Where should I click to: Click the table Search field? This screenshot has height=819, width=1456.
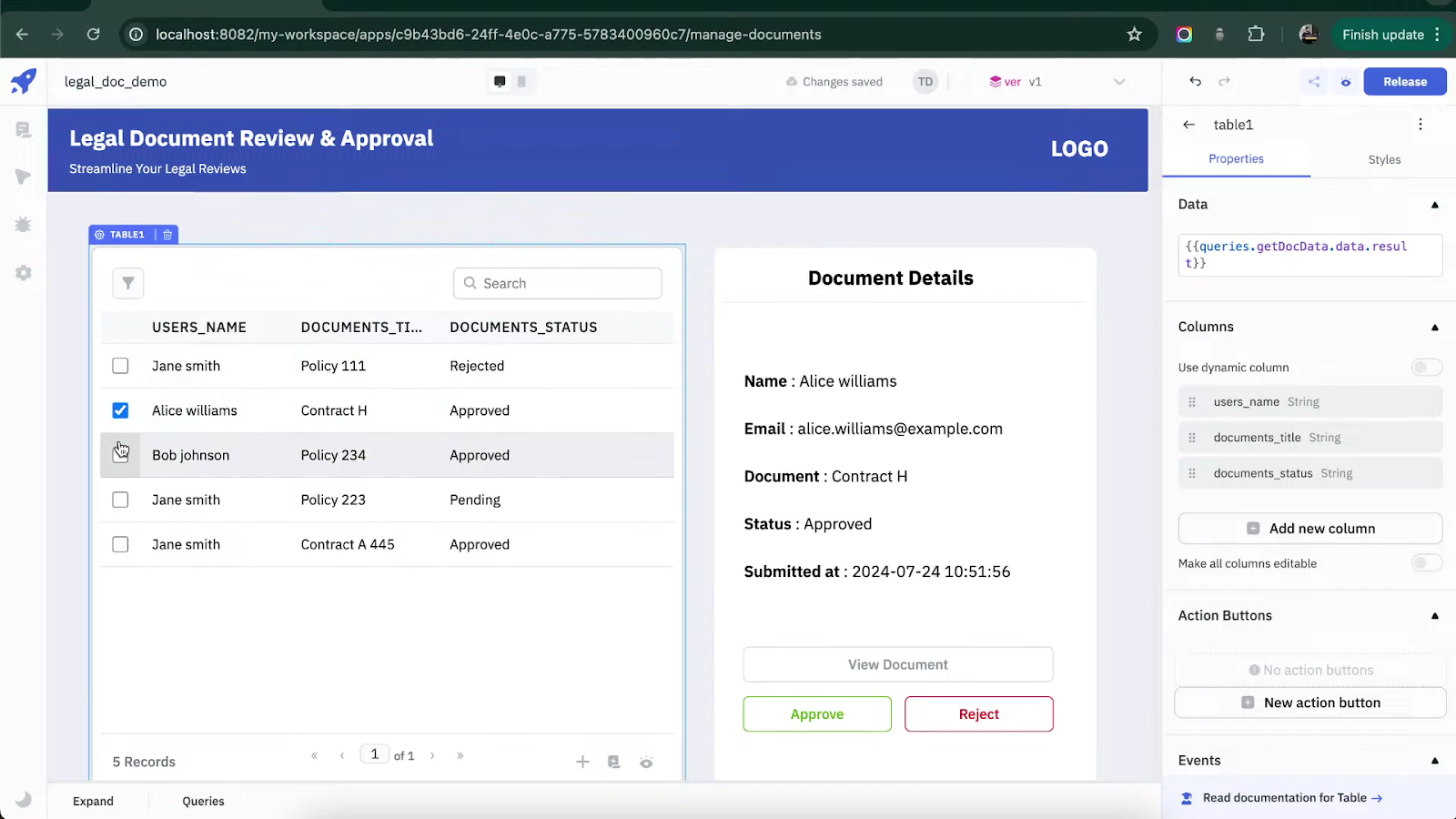tap(558, 283)
